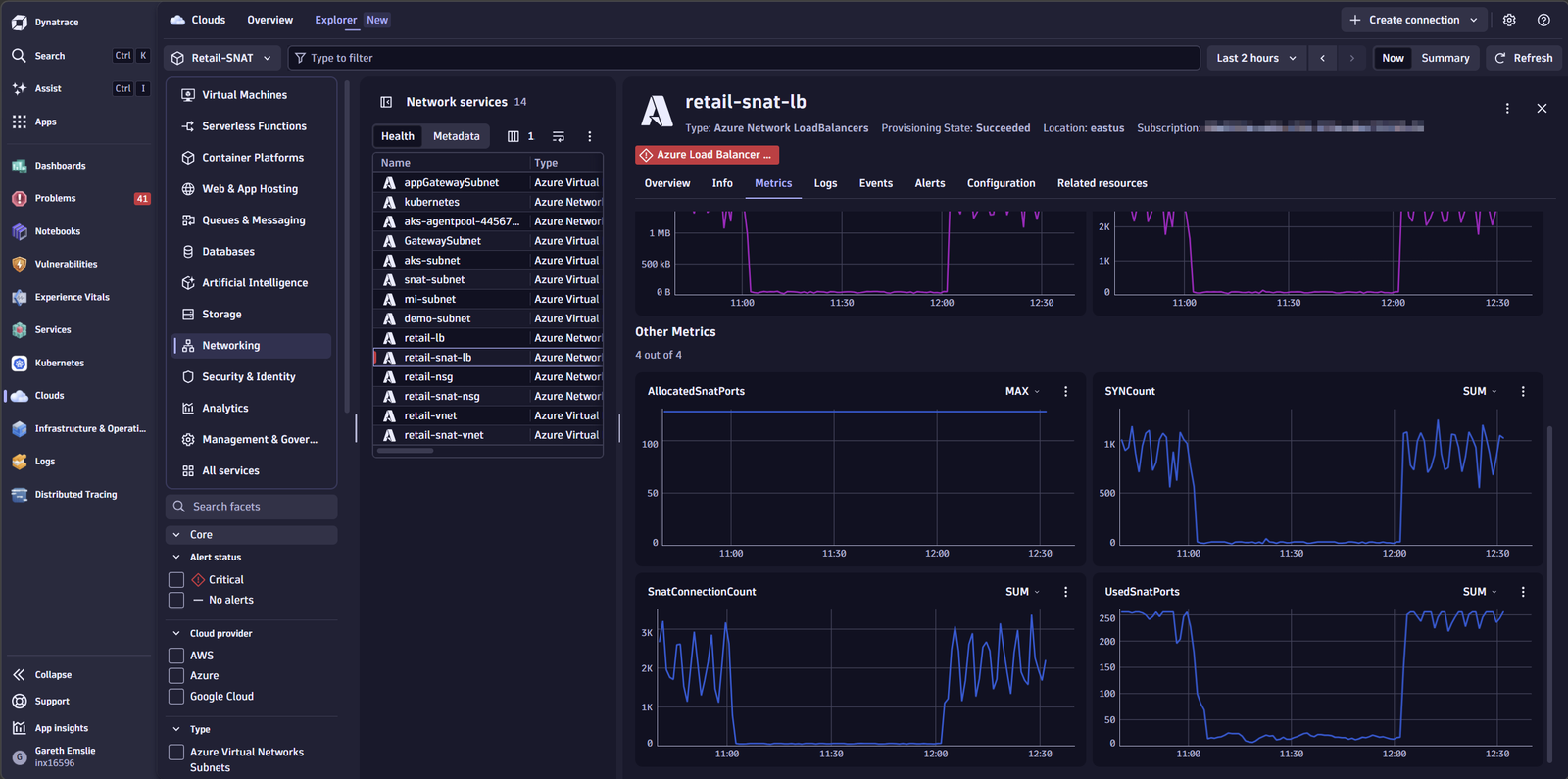Open Vulnerabilities shield icon
Image resolution: width=1568 pixels, height=779 pixels.
[19, 264]
